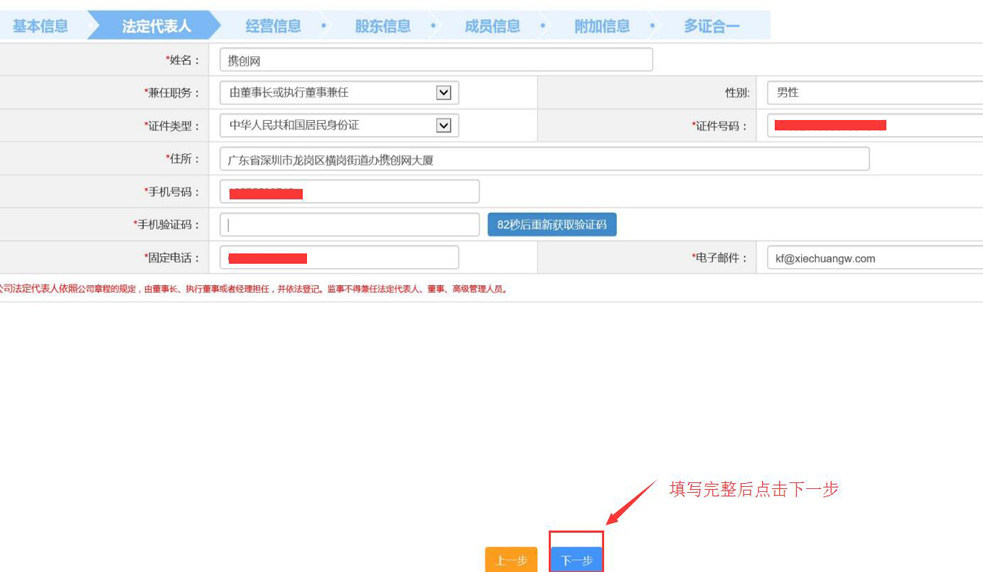Focus the 电子邮件 input field
The width and height of the screenshot is (983, 572).
coord(875,258)
